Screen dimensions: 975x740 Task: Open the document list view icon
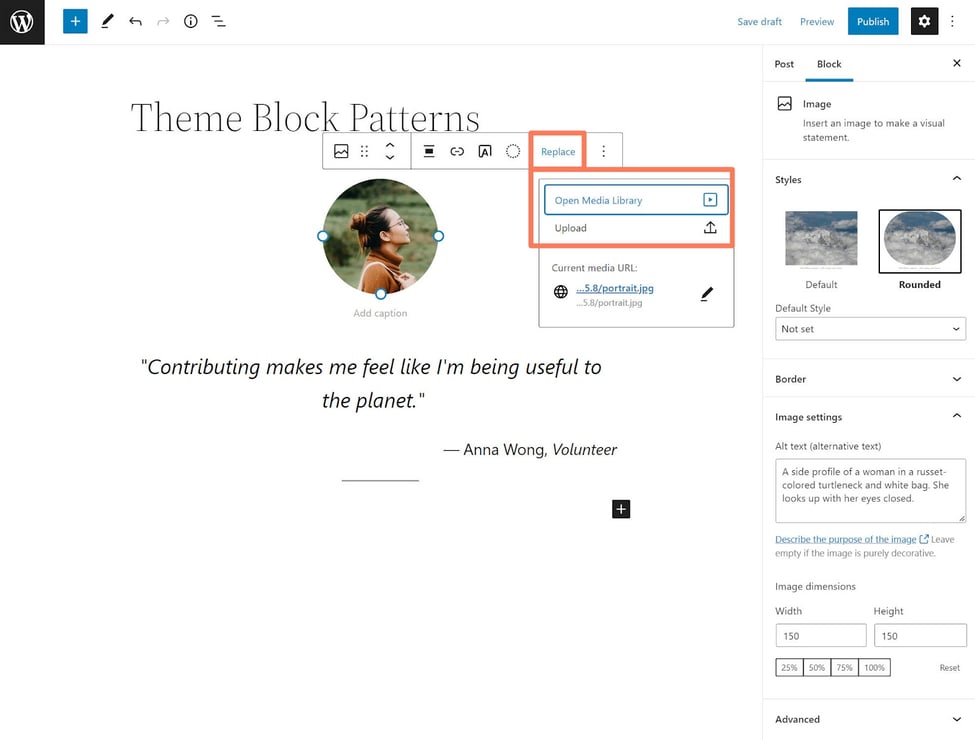coord(219,21)
